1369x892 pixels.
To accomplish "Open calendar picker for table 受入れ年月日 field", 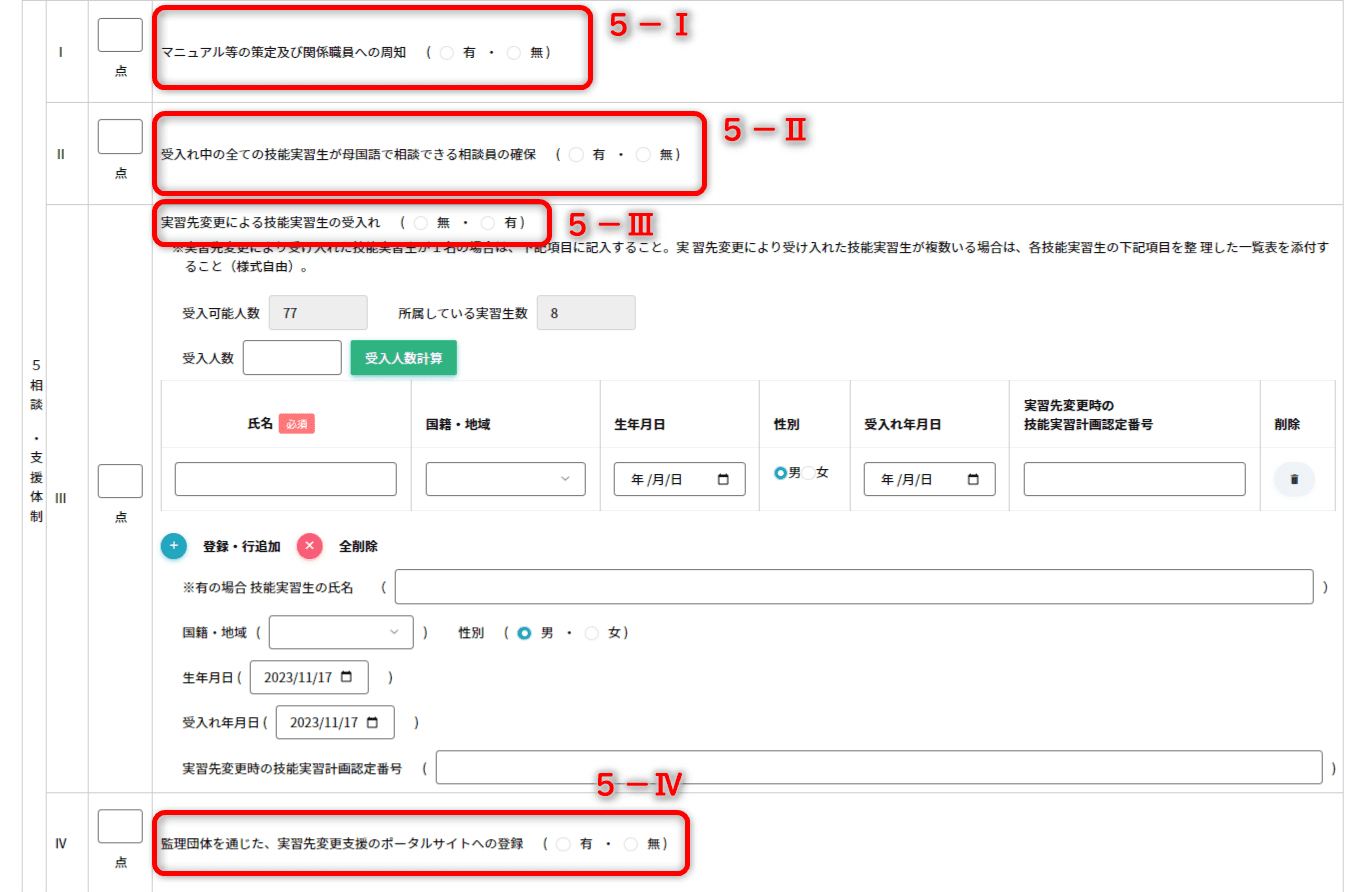I will point(974,480).
